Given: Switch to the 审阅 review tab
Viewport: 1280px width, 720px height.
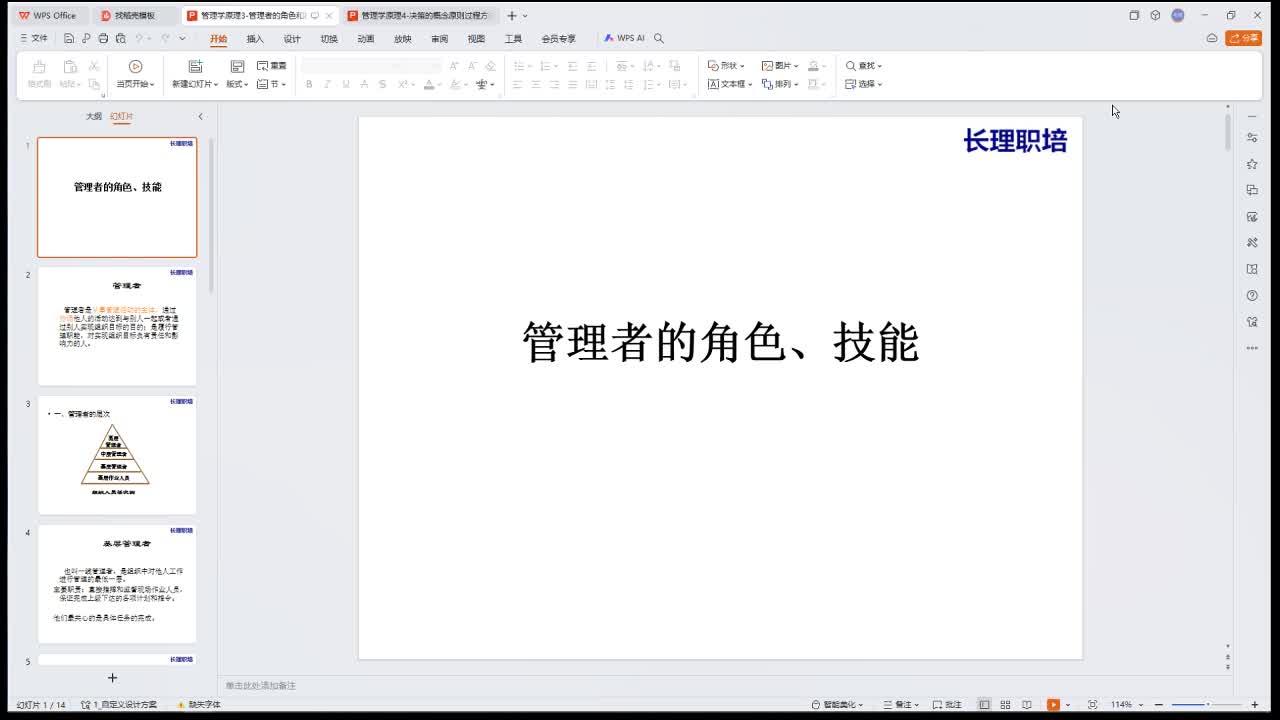Looking at the screenshot, I should [x=439, y=39].
